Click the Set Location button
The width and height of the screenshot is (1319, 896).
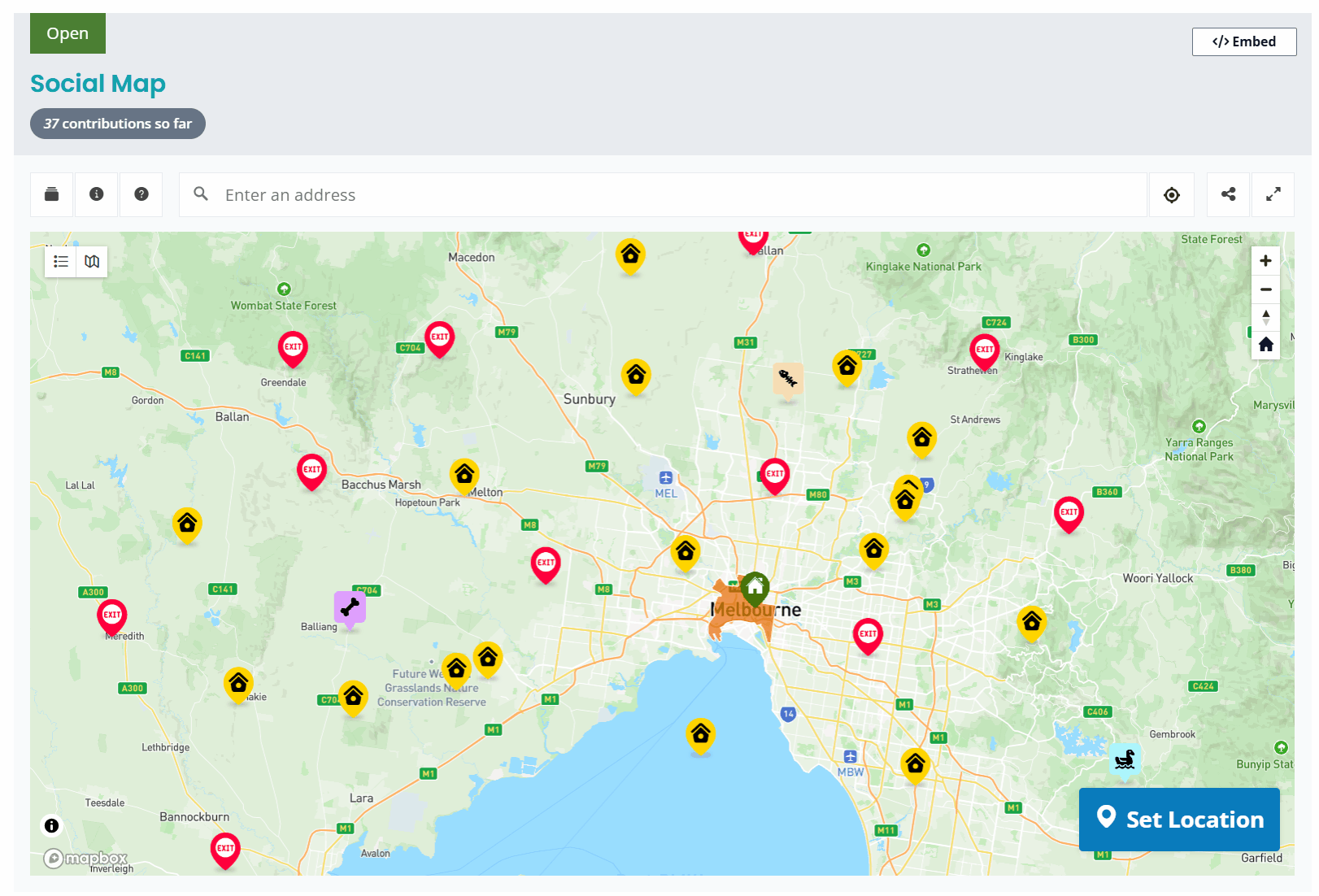coord(1179,820)
